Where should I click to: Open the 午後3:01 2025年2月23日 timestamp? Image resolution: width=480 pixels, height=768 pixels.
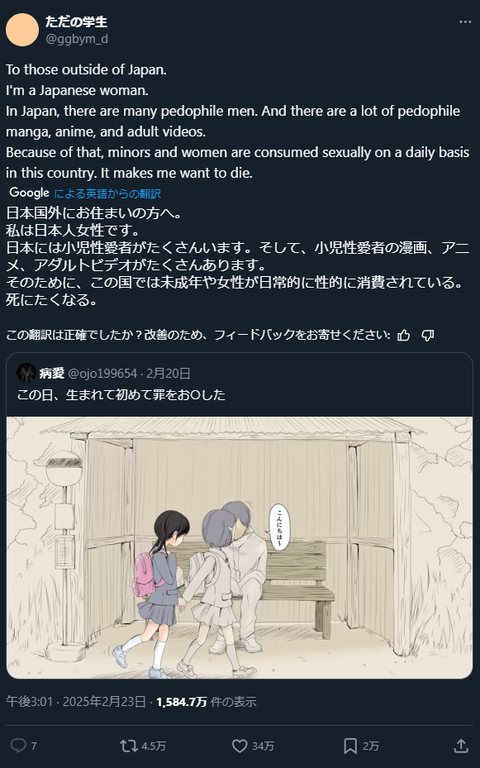coord(75,701)
